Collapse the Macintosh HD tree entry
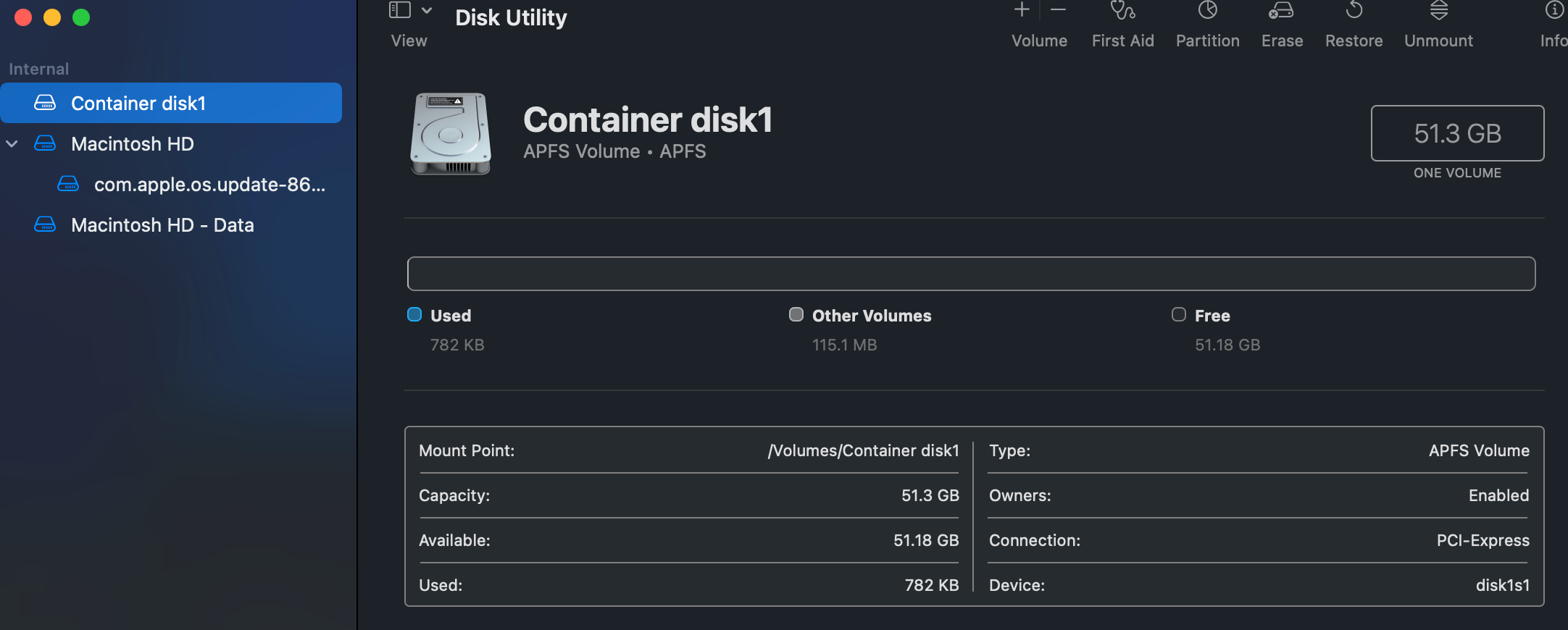 point(12,143)
